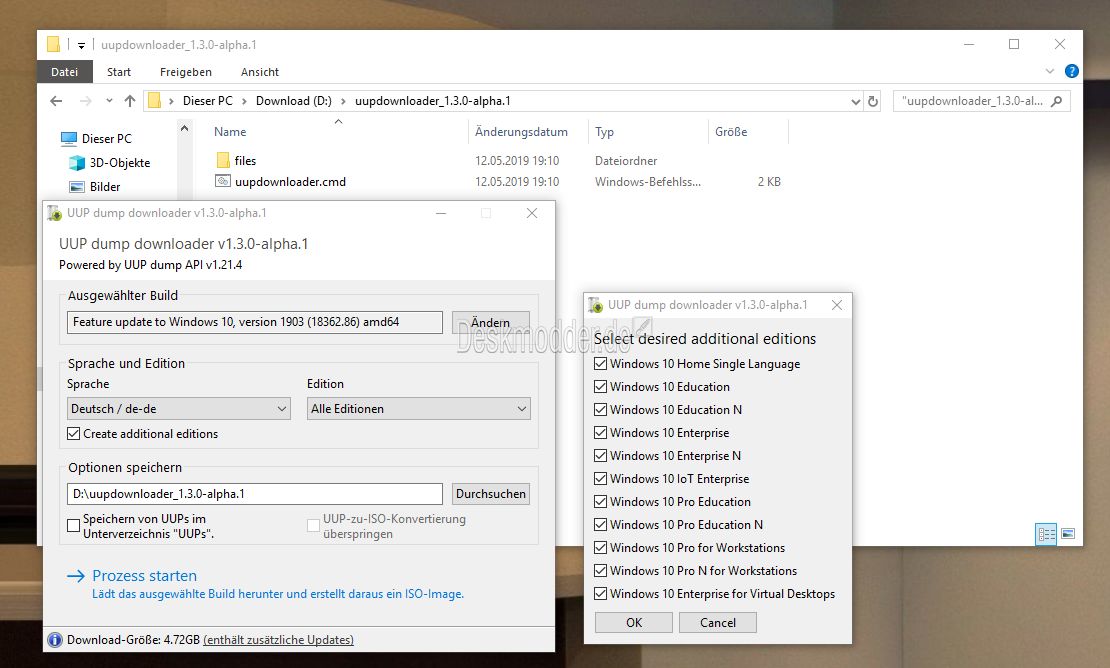Open the Edition dropdown Alle Editionen

418,408
